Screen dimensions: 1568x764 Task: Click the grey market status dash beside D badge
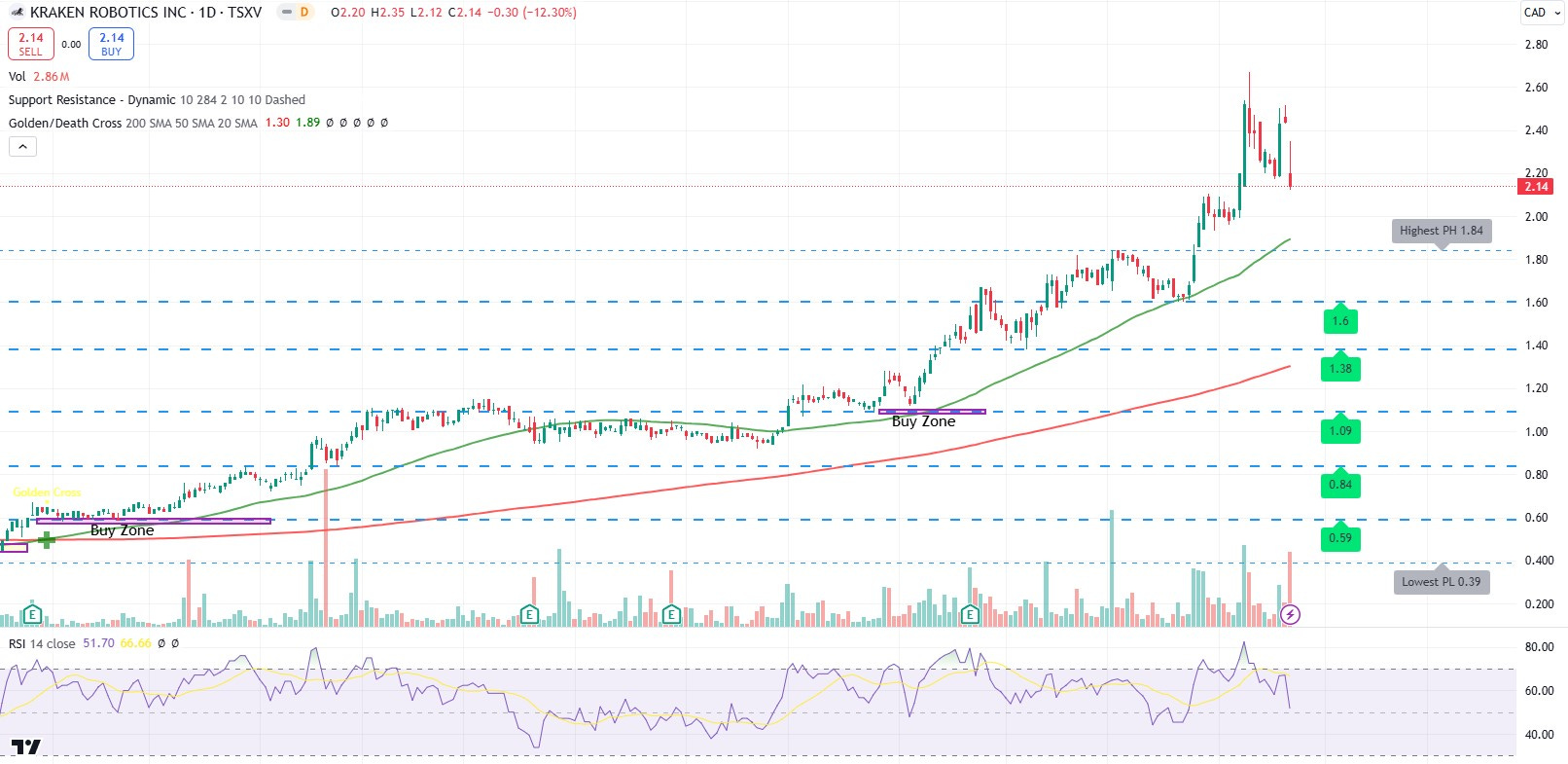tap(287, 13)
